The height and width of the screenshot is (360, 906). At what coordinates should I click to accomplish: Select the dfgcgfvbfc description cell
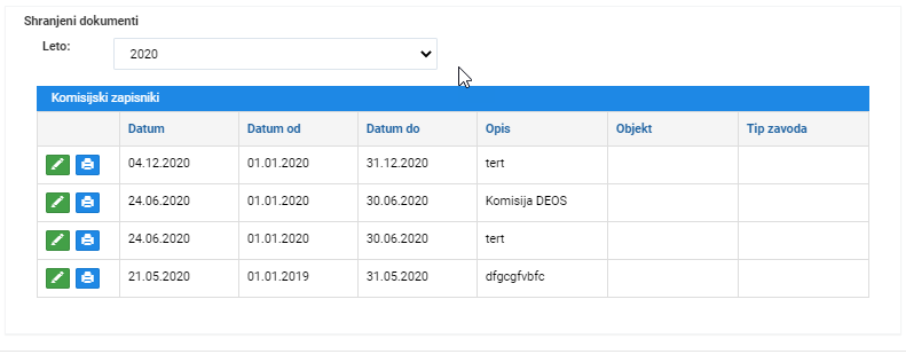point(542,279)
